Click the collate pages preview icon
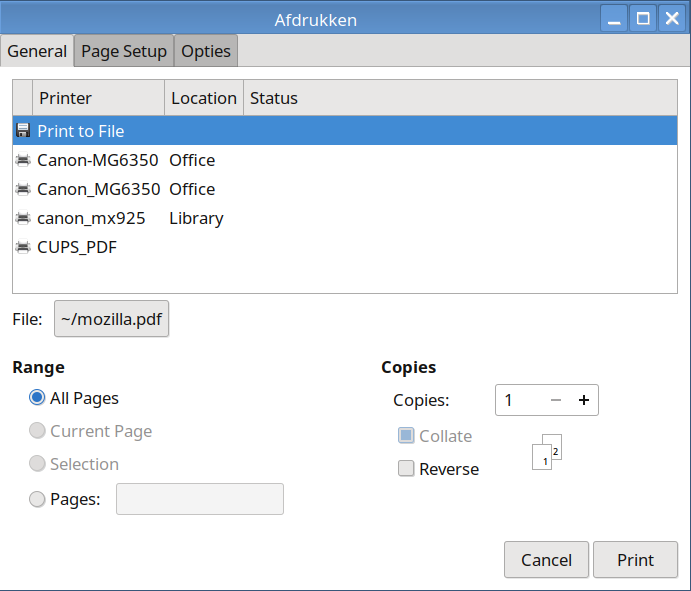 click(547, 452)
